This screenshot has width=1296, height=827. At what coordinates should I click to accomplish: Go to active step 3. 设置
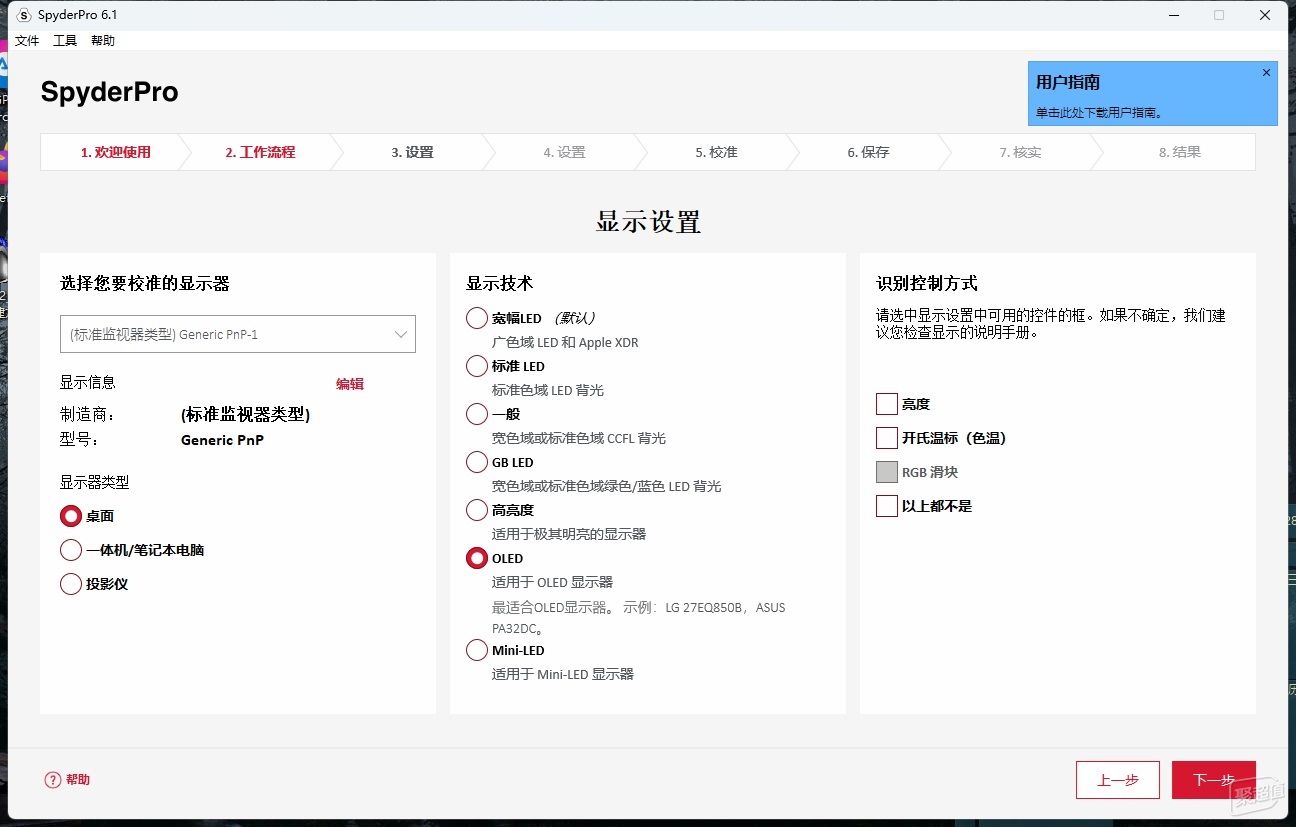tap(412, 152)
